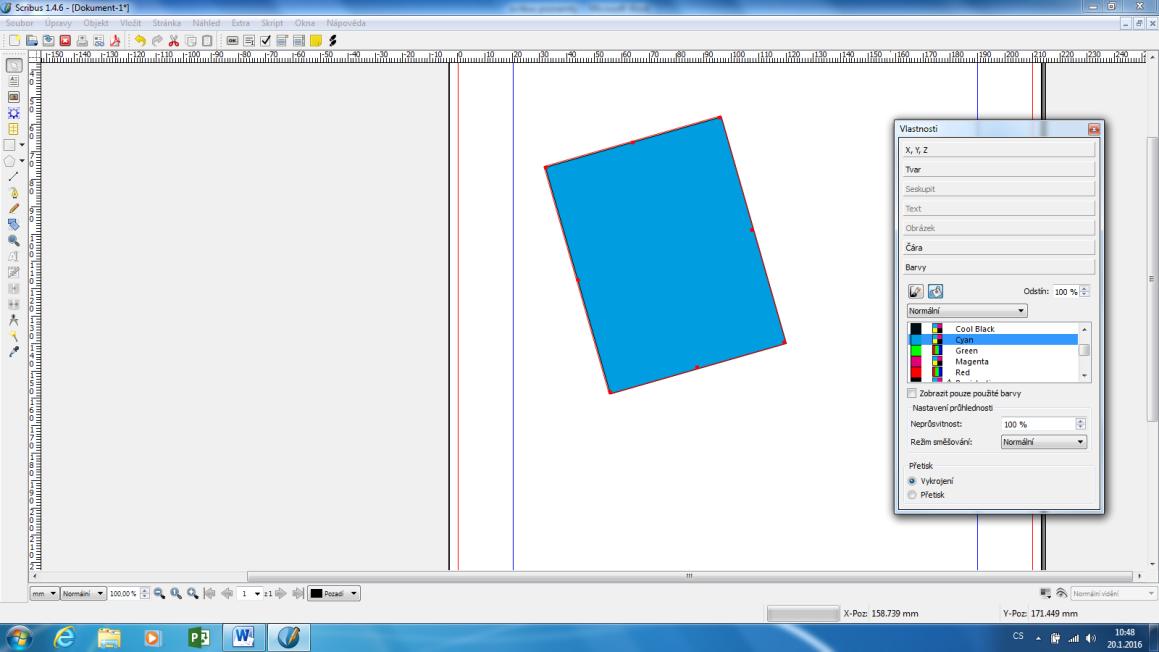Open the Objekt menu
Image resolution: width=1159 pixels, height=652 pixels.
click(x=96, y=23)
